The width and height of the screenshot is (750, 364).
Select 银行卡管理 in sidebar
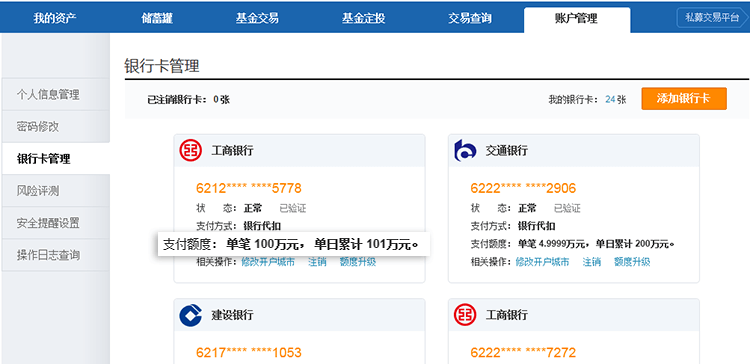click(x=55, y=159)
